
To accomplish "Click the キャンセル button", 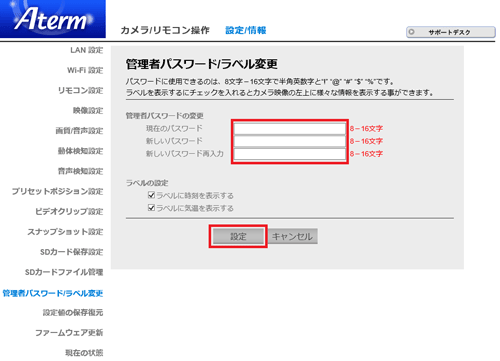I will [x=293, y=236].
